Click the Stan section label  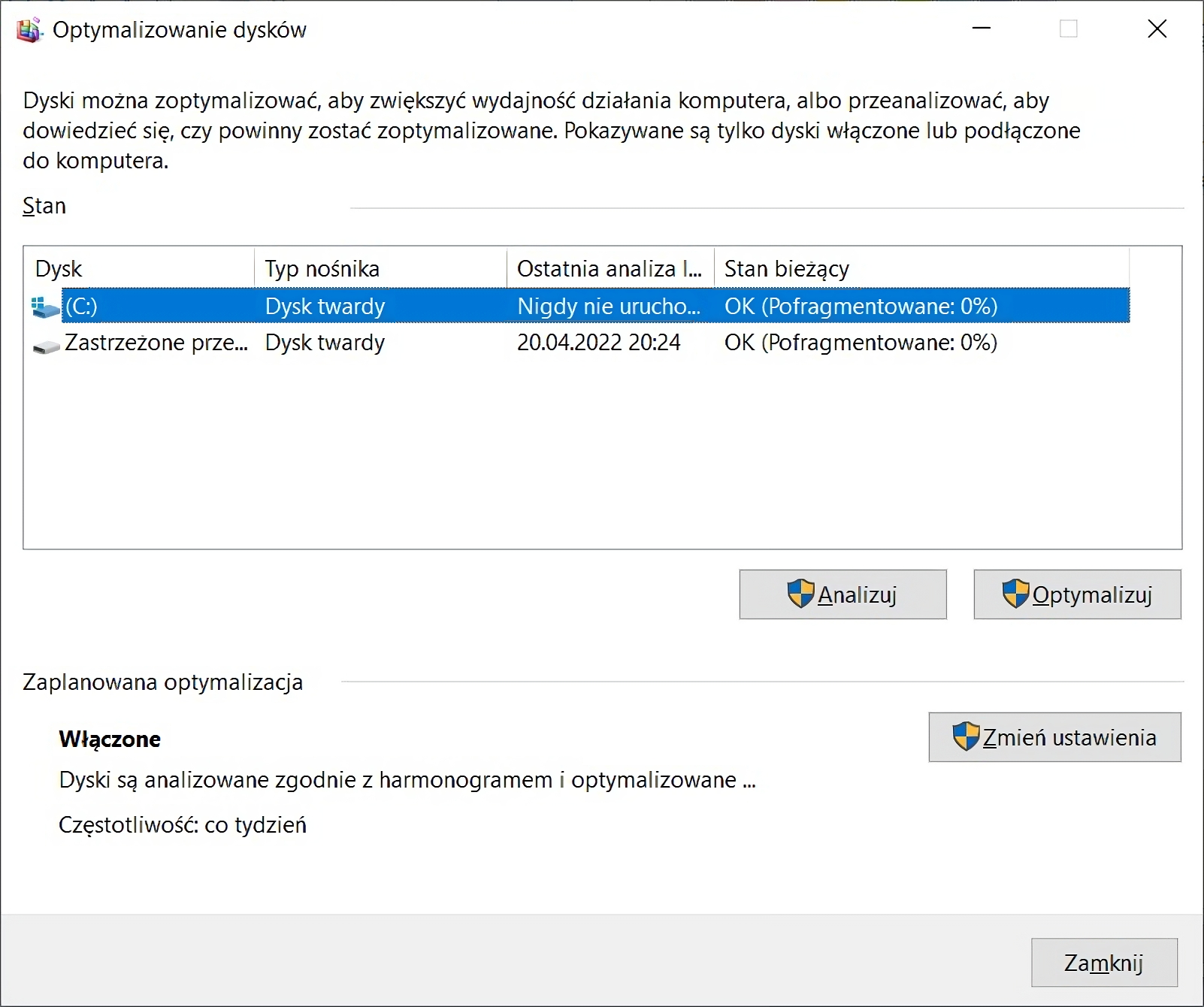(43, 205)
